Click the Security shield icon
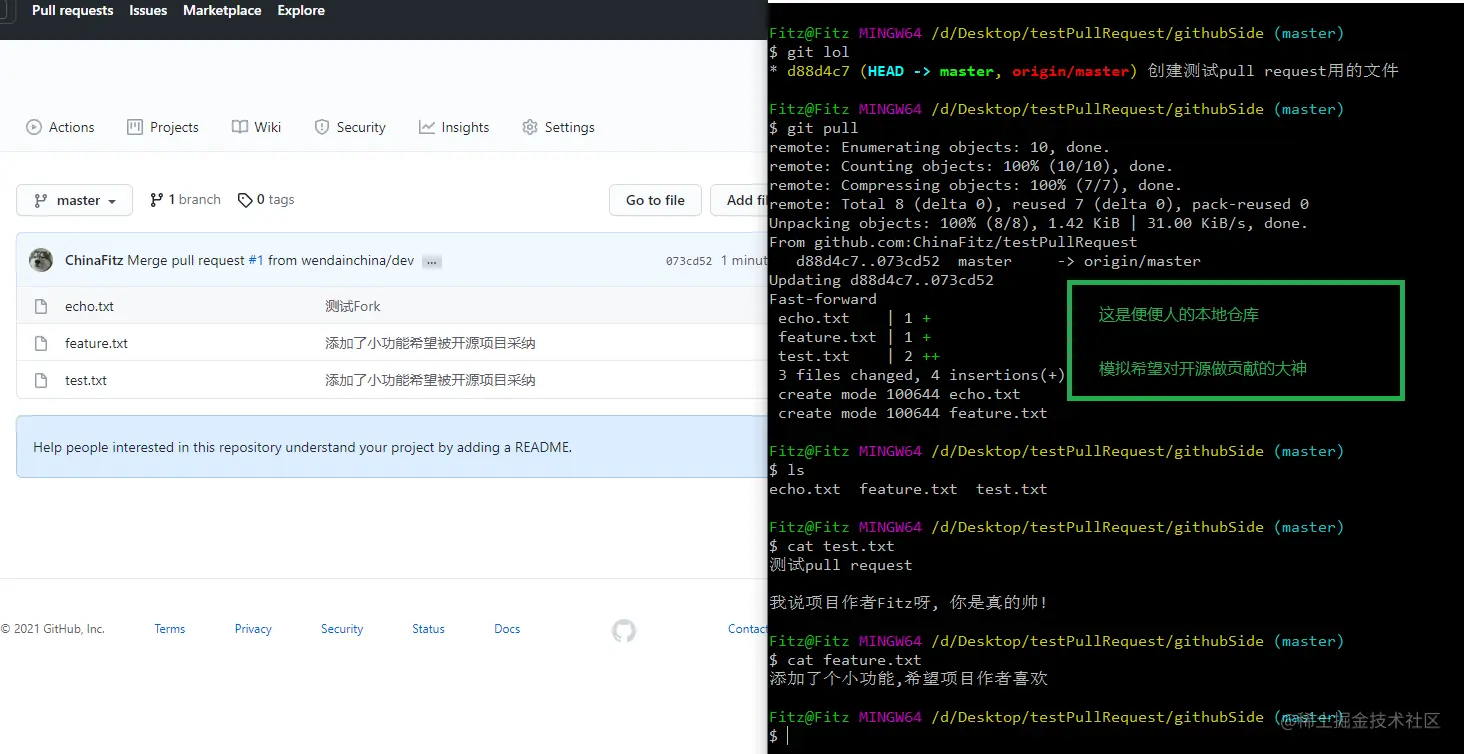 click(x=322, y=127)
